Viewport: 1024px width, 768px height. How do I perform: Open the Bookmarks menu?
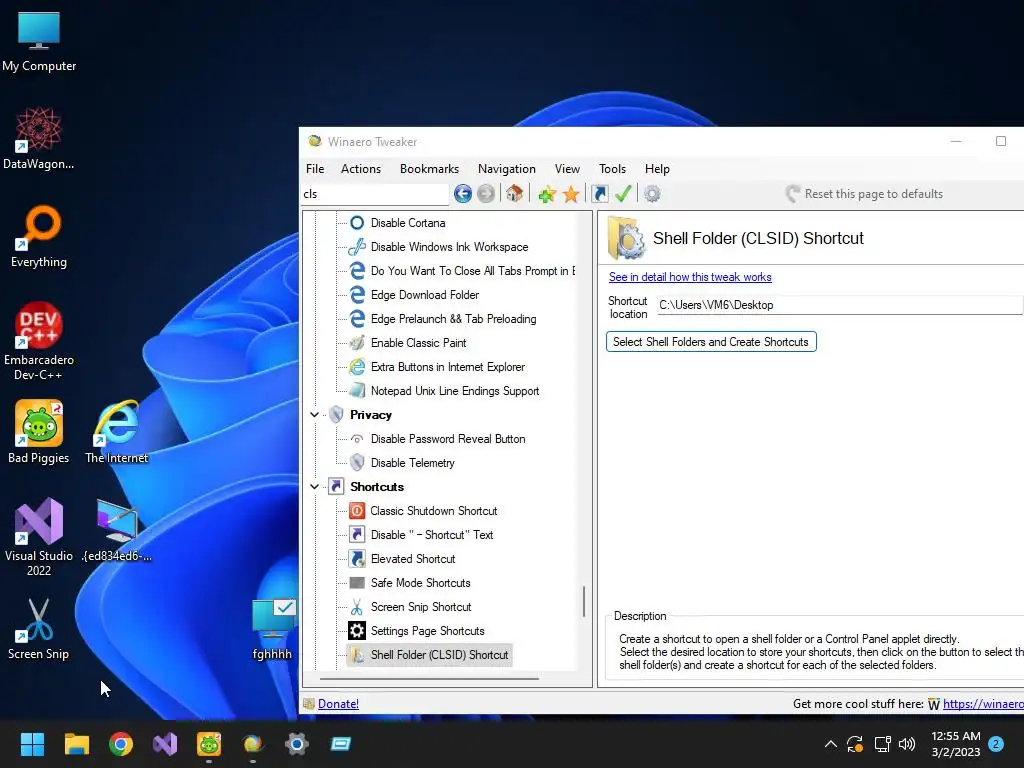[429, 168]
